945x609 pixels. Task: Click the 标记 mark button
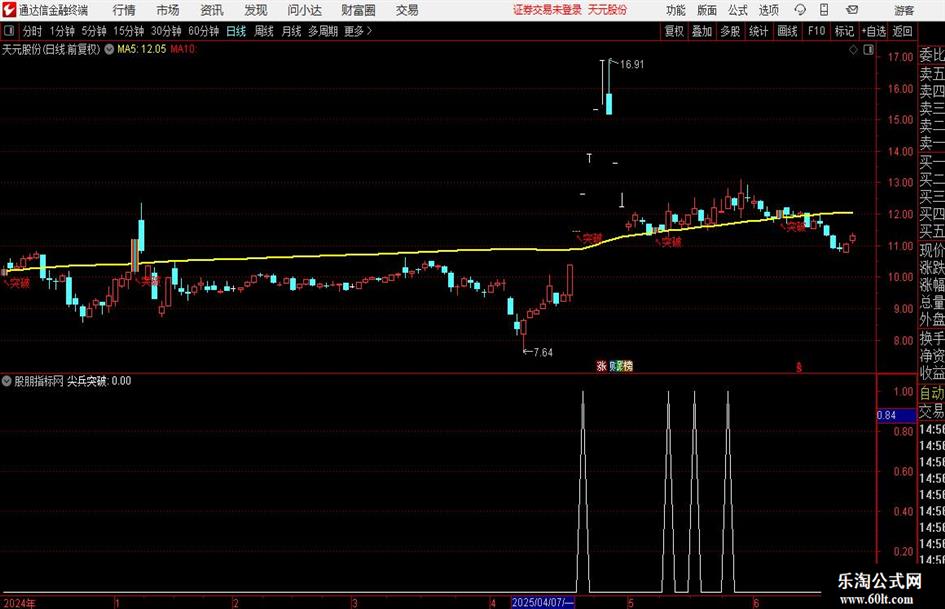click(844, 31)
